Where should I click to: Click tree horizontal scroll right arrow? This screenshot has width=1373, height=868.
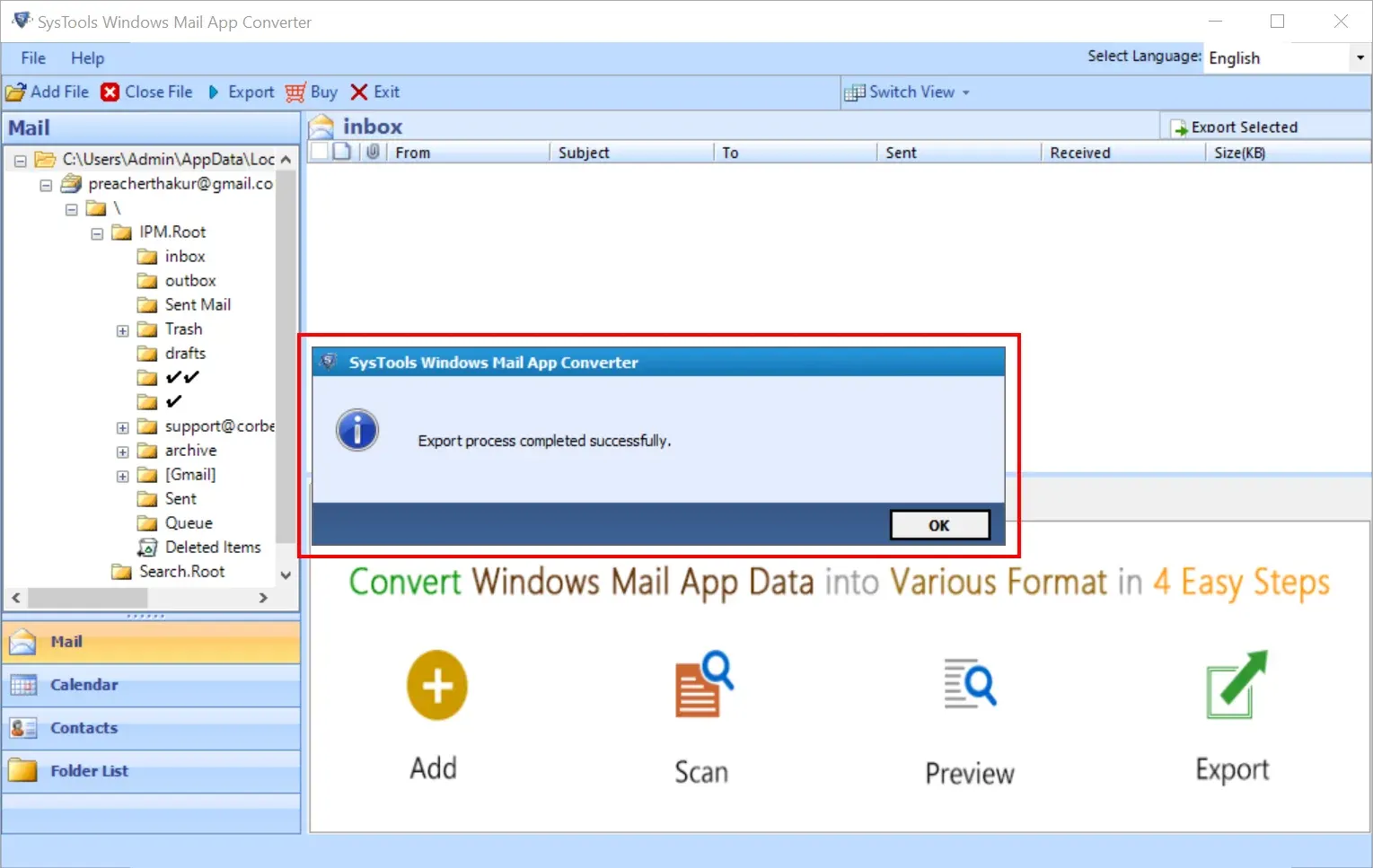coord(263,598)
